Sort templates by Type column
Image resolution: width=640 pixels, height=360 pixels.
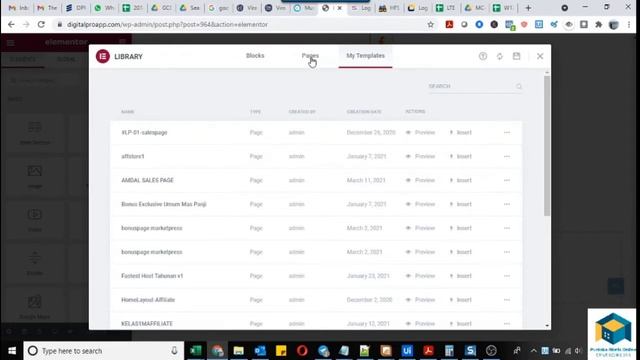256,111
